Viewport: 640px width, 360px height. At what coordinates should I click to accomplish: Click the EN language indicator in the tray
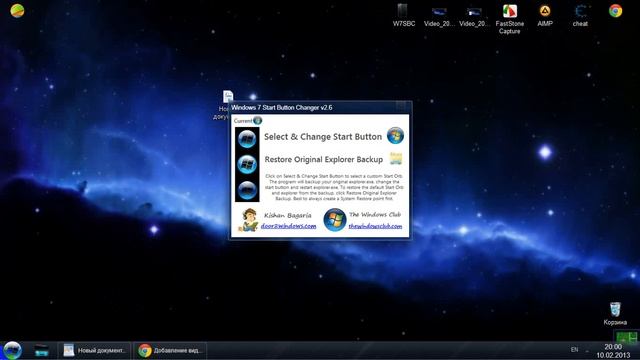click(x=574, y=350)
